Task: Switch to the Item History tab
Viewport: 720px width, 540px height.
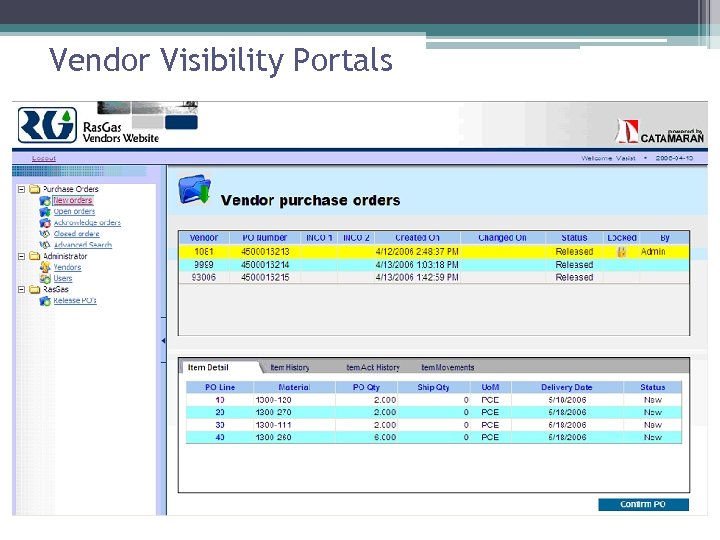Action: coord(290,367)
